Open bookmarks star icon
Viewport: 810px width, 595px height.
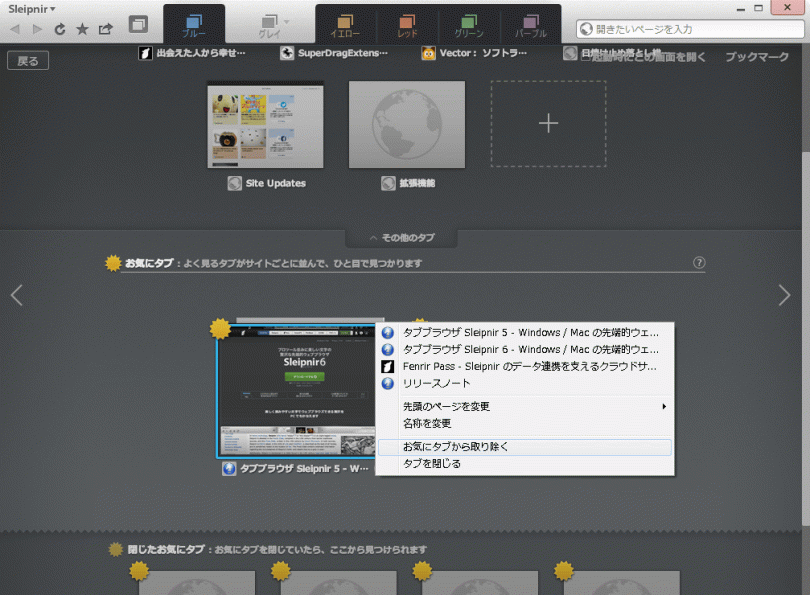[x=82, y=29]
